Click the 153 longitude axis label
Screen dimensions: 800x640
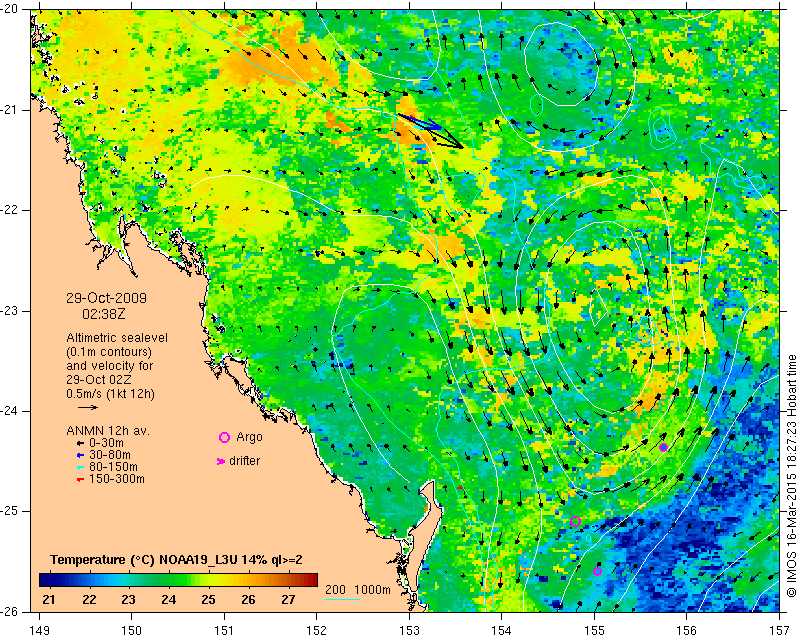[409, 630]
